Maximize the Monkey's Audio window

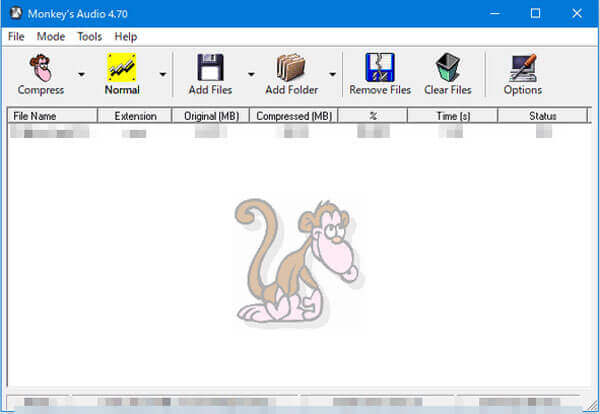click(536, 13)
